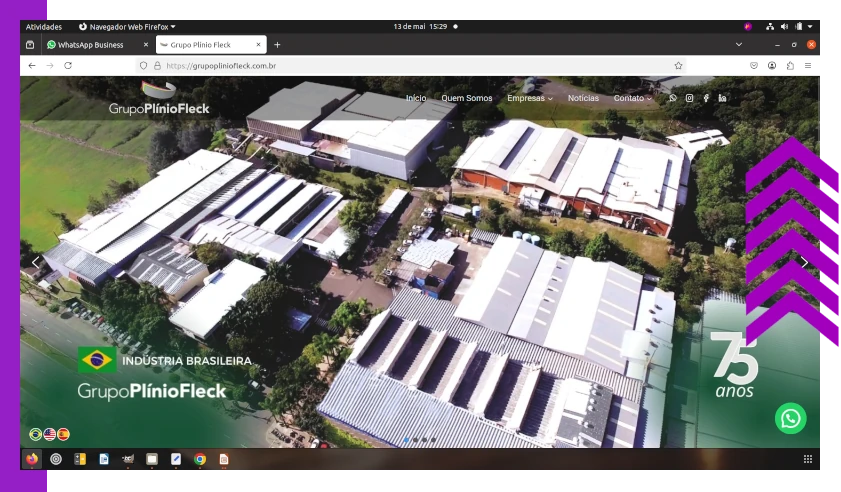Advance carousel with right arrow
This screenshot has height=492, width=841.
(x=804, y=262)
